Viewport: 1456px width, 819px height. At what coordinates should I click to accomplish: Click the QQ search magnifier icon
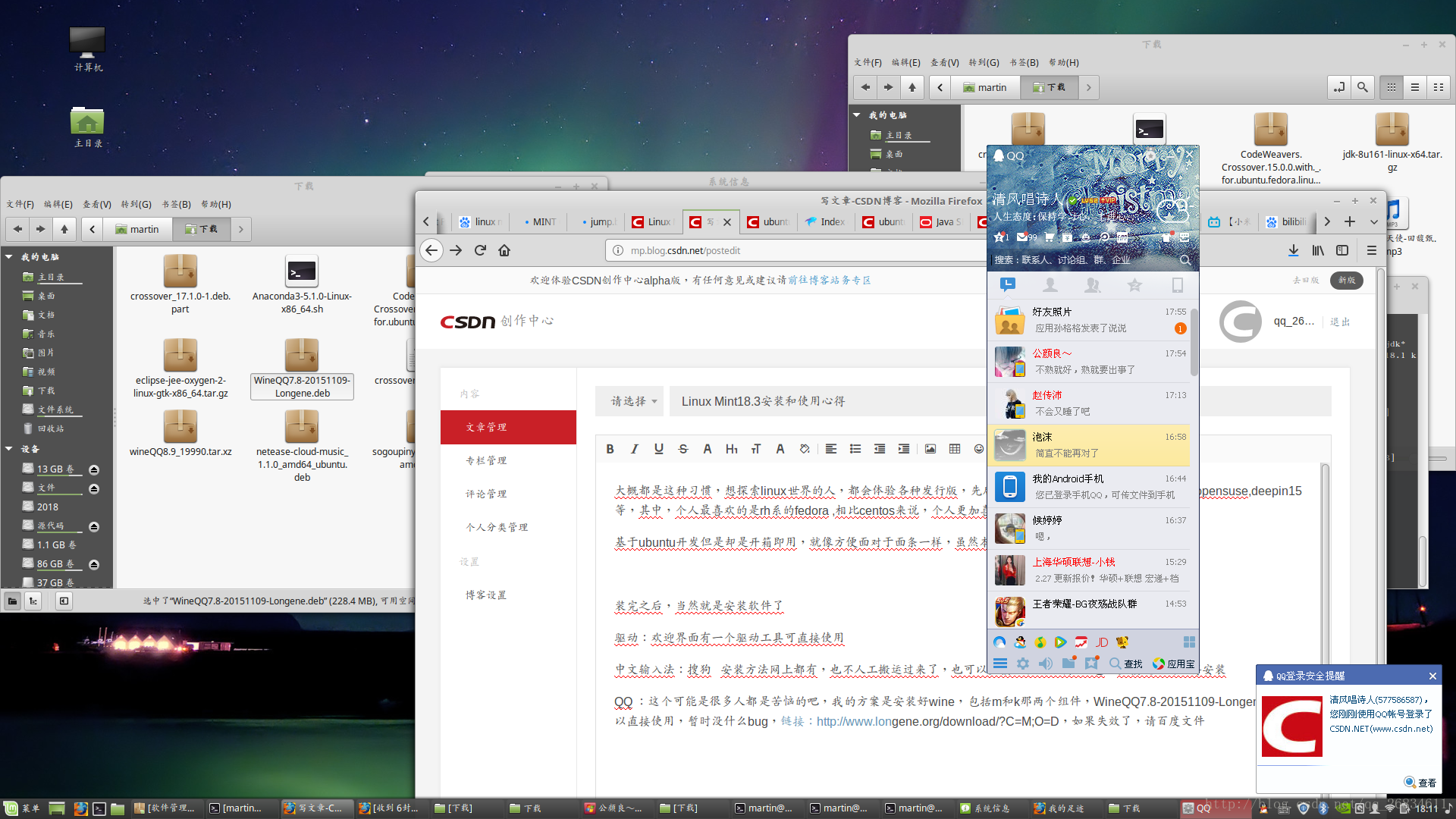point(1185,260)
